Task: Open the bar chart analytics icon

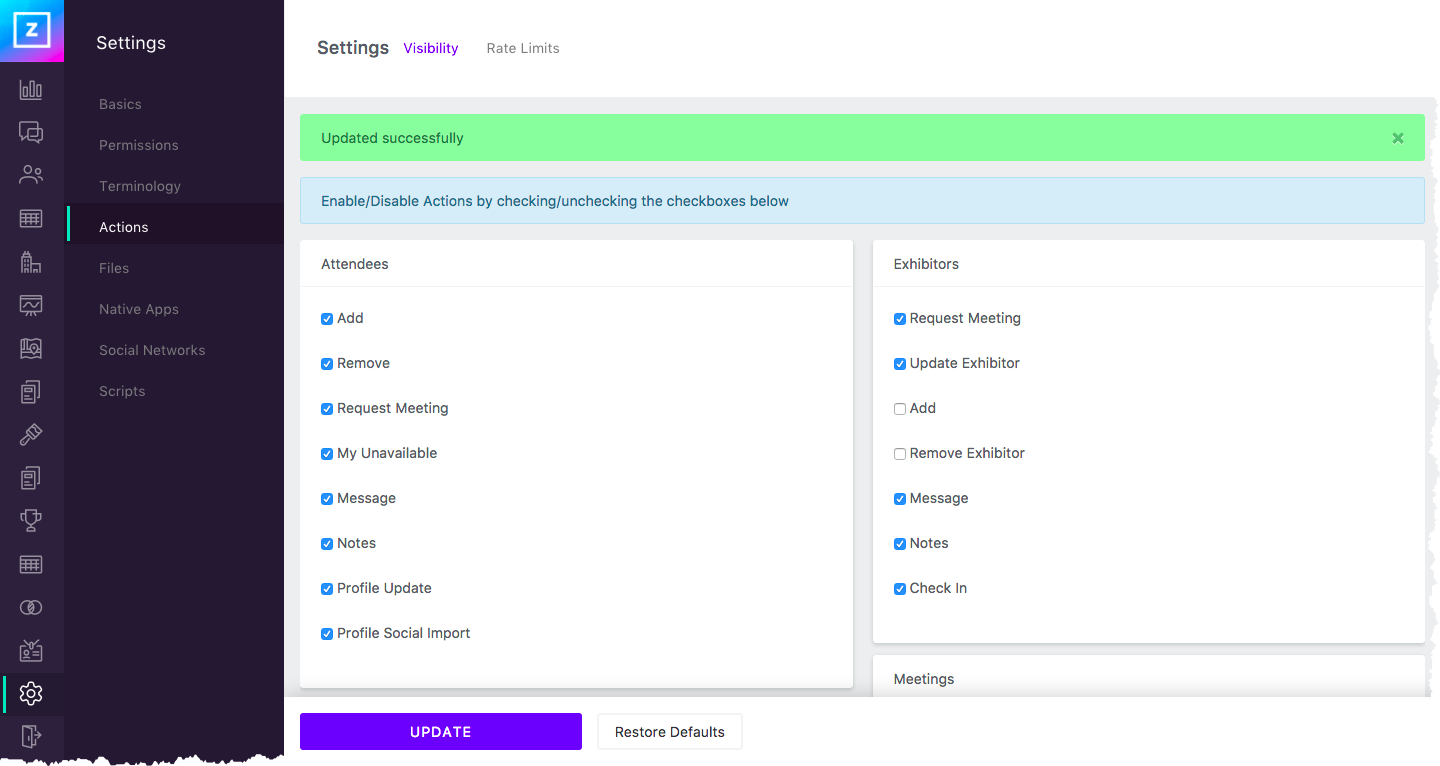Action: click(31, 90)
